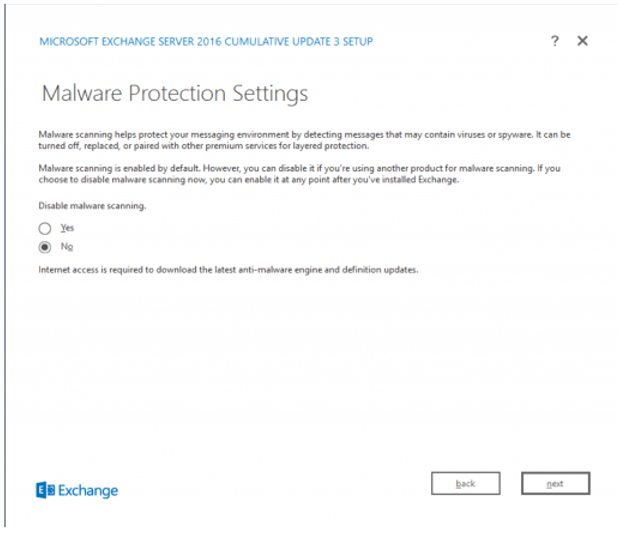This screenshot has width=620, height=533.
Task: Click paragraph starting "Malware scanning helps protect"
Action: click(x=304, y=140)
